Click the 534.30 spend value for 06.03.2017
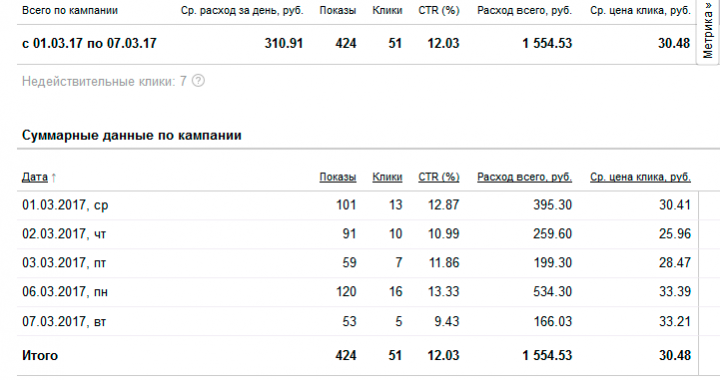Screen dimensions: 720x380 point(552,292)
